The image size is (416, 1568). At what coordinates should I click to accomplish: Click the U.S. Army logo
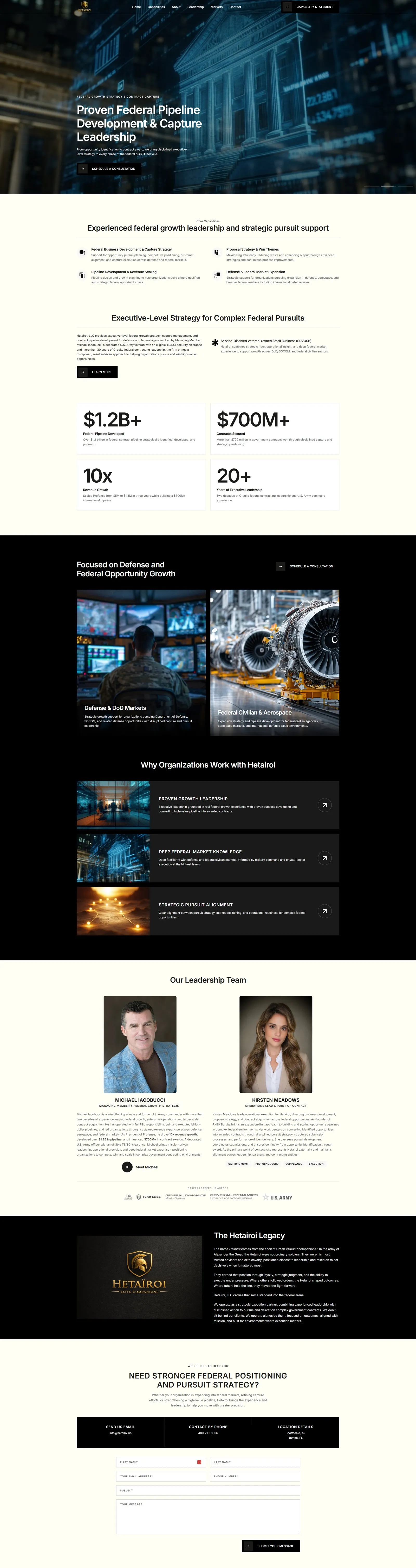tap(278, 1197)
